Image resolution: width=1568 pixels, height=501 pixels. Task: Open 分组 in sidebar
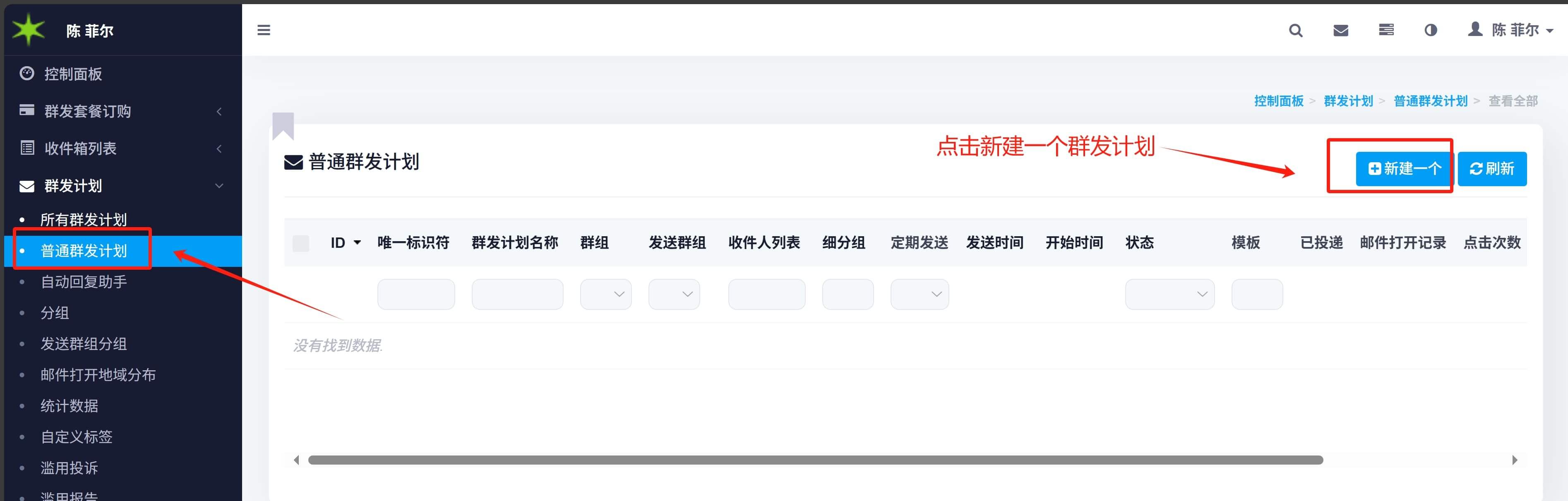(x=55, y=313)
